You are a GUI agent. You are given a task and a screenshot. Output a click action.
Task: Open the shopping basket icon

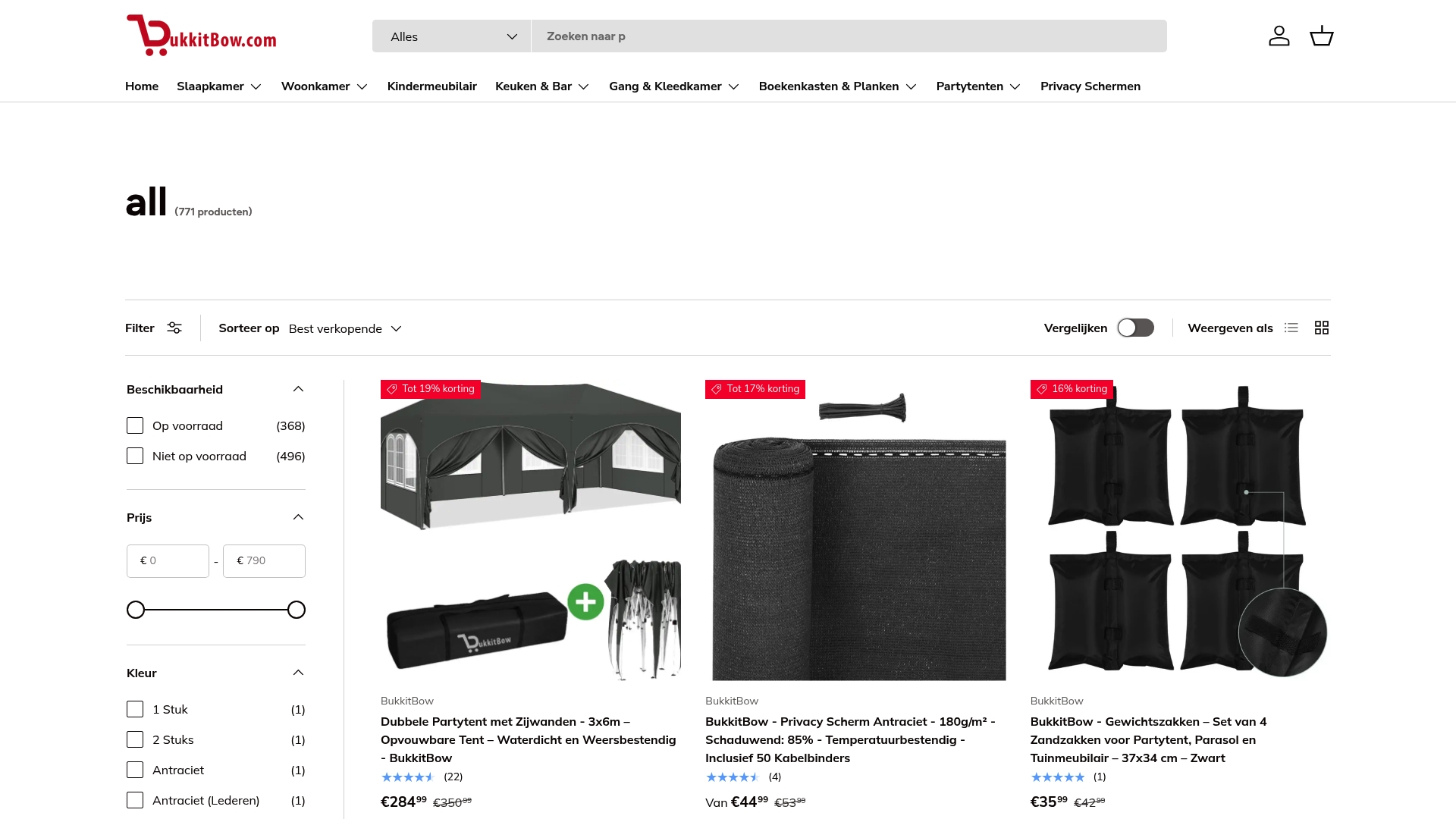(1321, 36)
